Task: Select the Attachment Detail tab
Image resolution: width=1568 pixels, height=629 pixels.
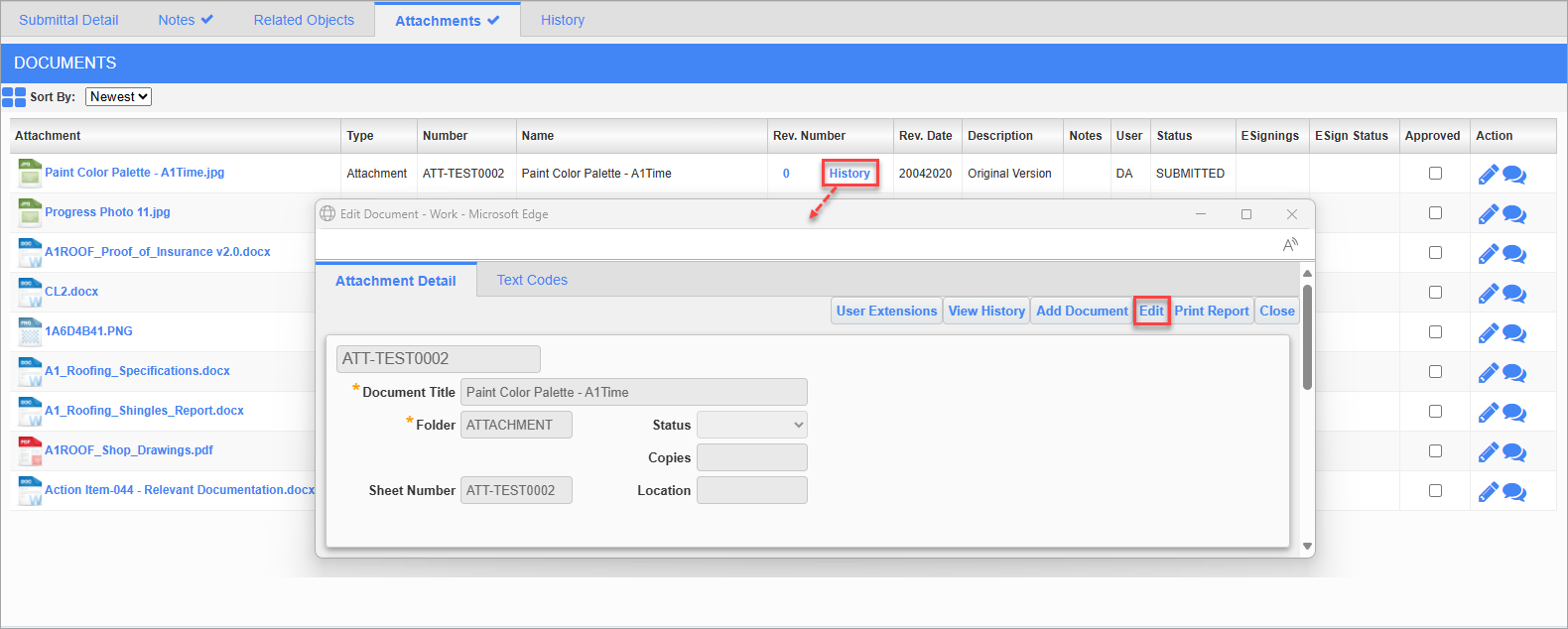Action: [x=396, y=281]
